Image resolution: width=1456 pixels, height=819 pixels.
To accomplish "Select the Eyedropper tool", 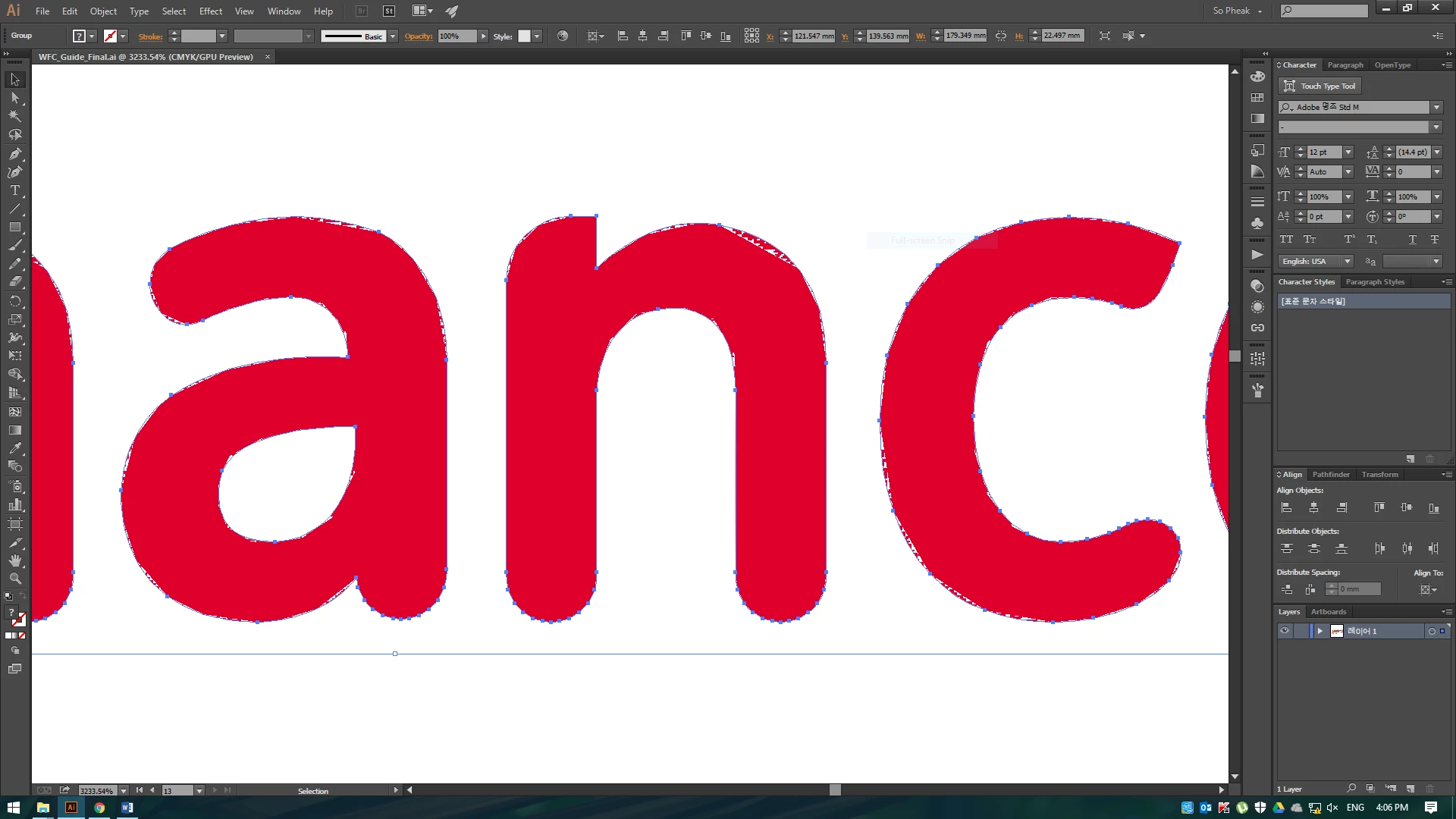I will point(15,448).
